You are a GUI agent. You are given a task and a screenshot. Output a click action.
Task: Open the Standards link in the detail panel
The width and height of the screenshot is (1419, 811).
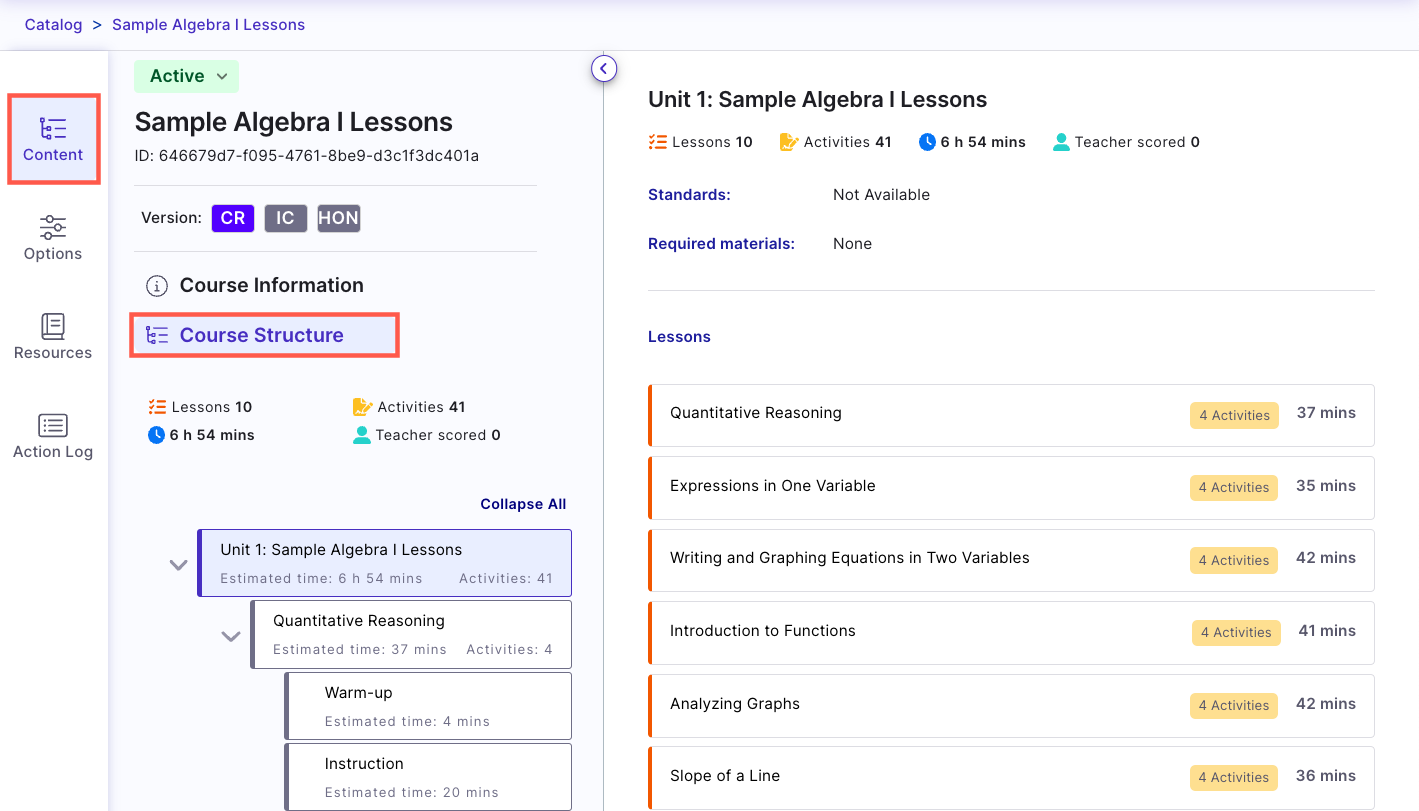tap(689, 194)
